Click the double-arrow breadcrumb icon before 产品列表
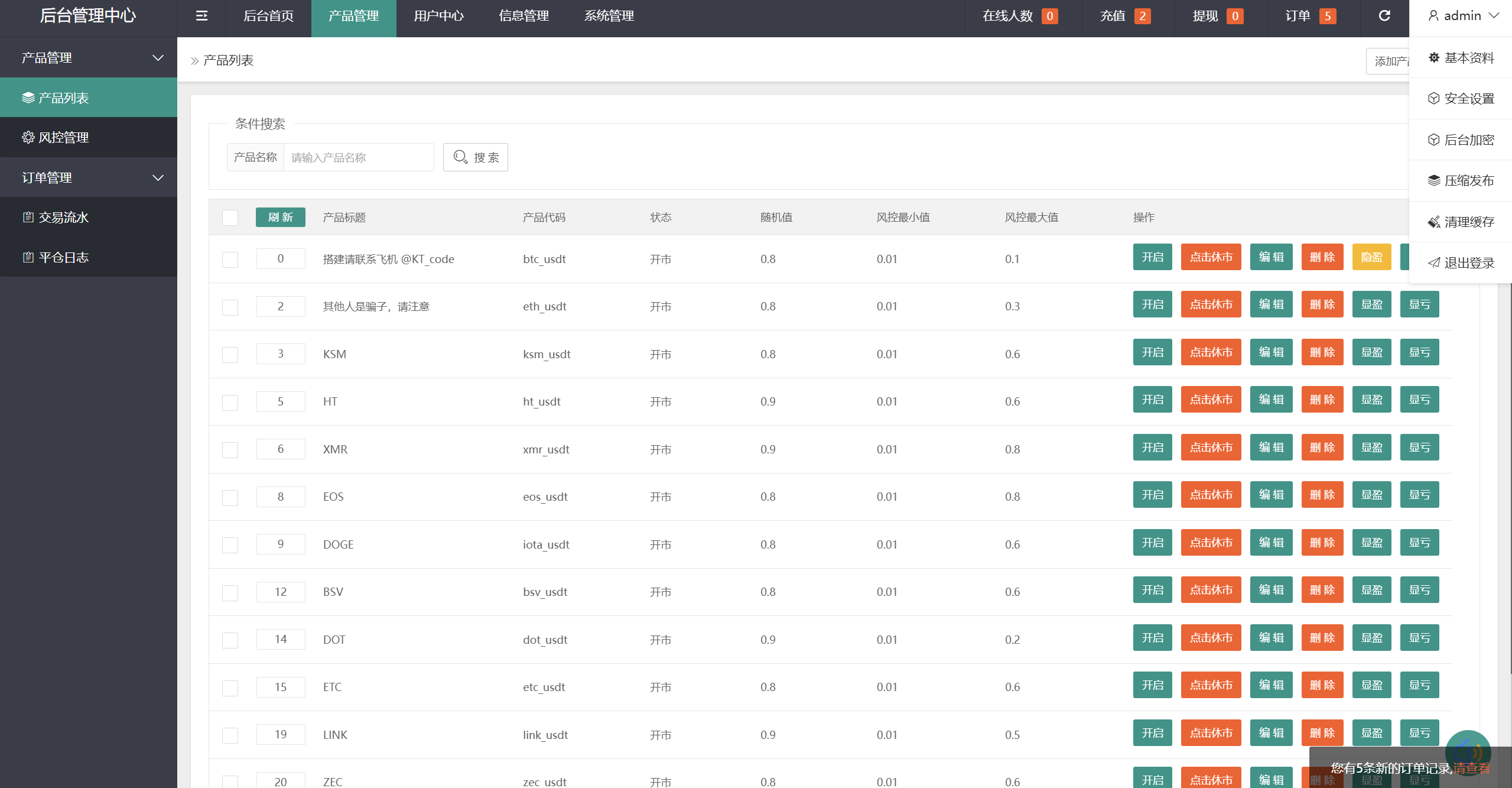The width and height of the screenshot is (1512, 788). 194,61
